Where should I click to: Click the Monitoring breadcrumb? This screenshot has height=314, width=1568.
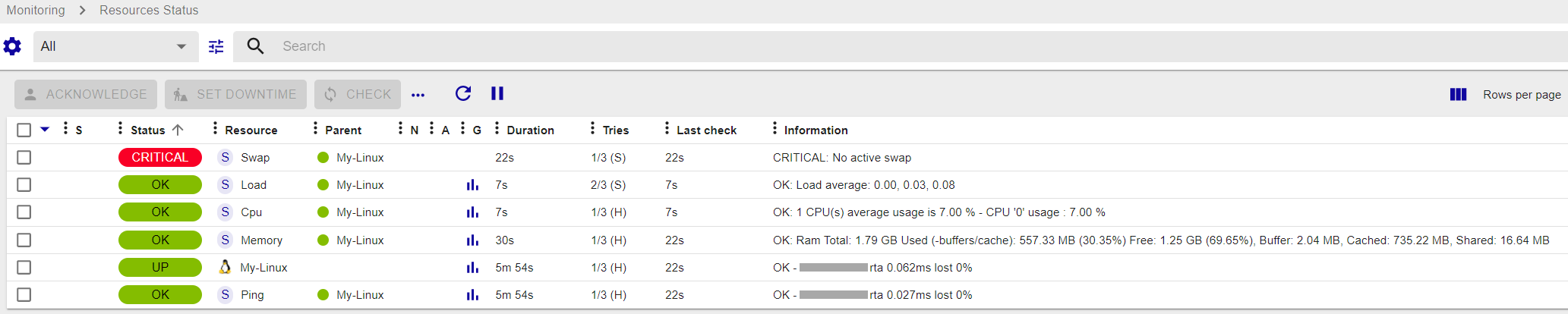point(36,10)
